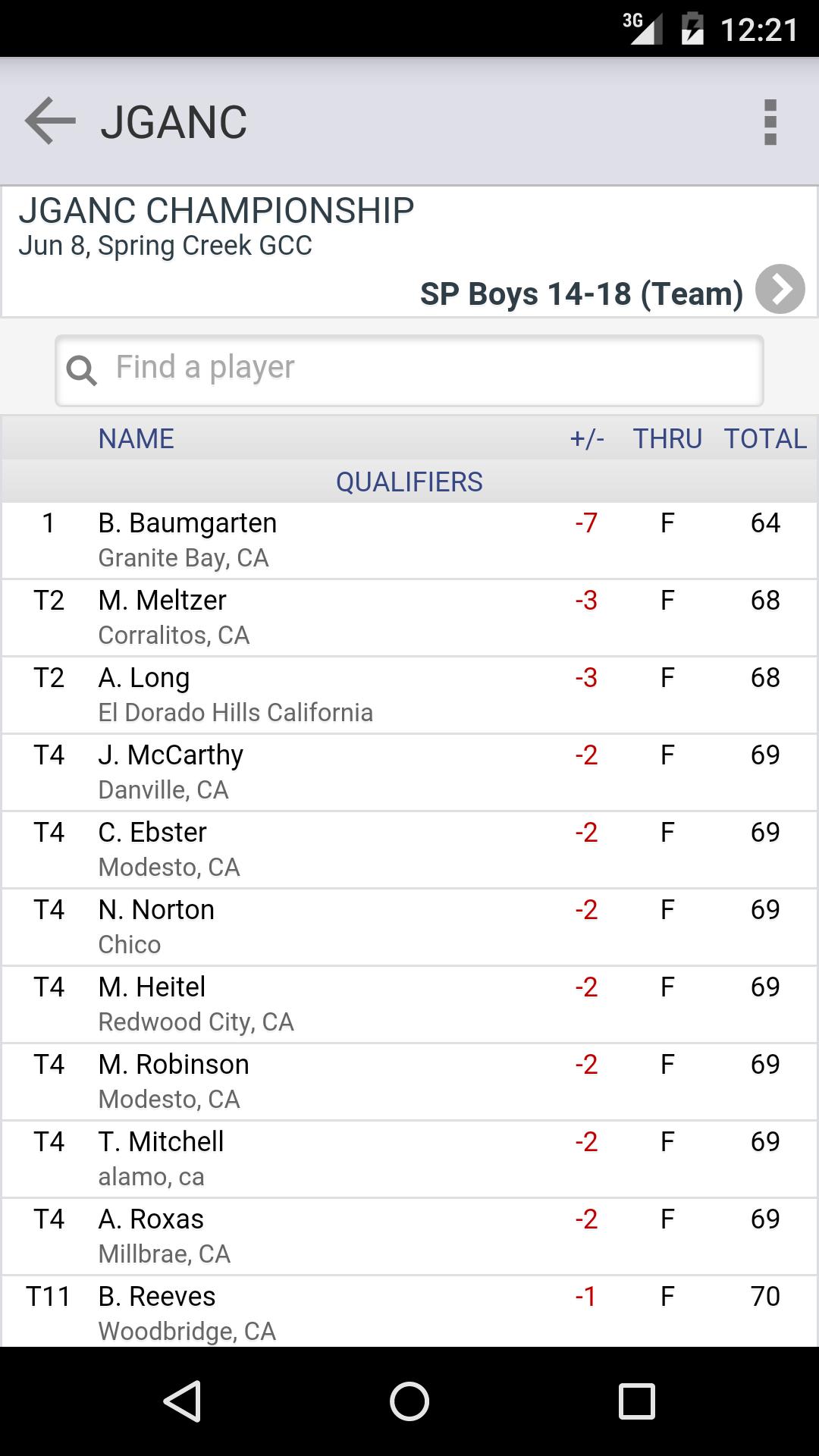The width and height of the screenshot is (819, 1456).
Task: Tap the back arrow icon
Action: 50,121
